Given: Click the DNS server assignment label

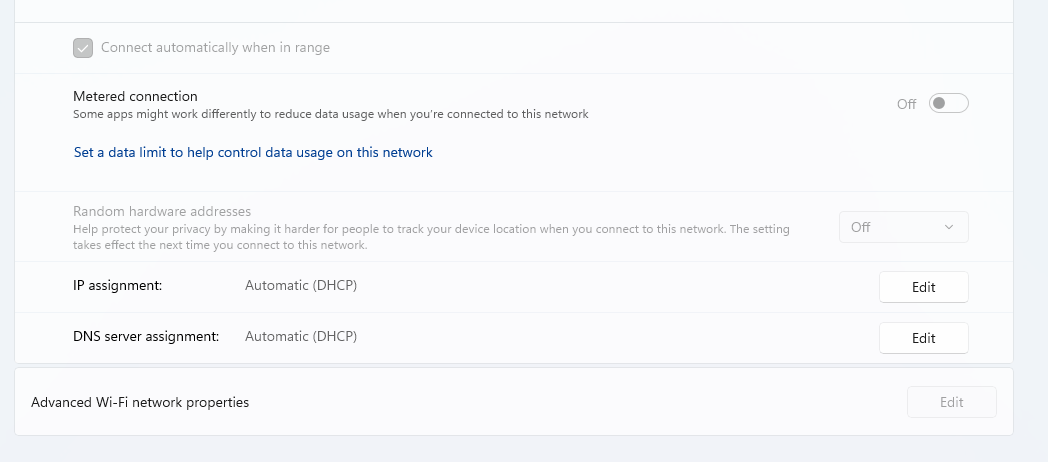Looking at the screenshot, I should tap(146, 336).
